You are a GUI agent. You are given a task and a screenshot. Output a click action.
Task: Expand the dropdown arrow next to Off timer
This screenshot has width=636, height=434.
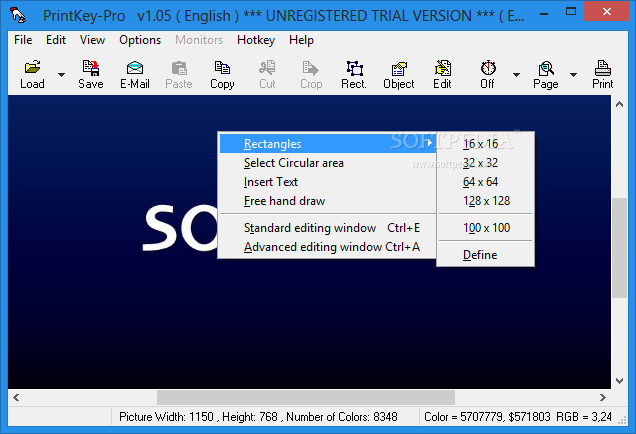click(x=516, y=75)
